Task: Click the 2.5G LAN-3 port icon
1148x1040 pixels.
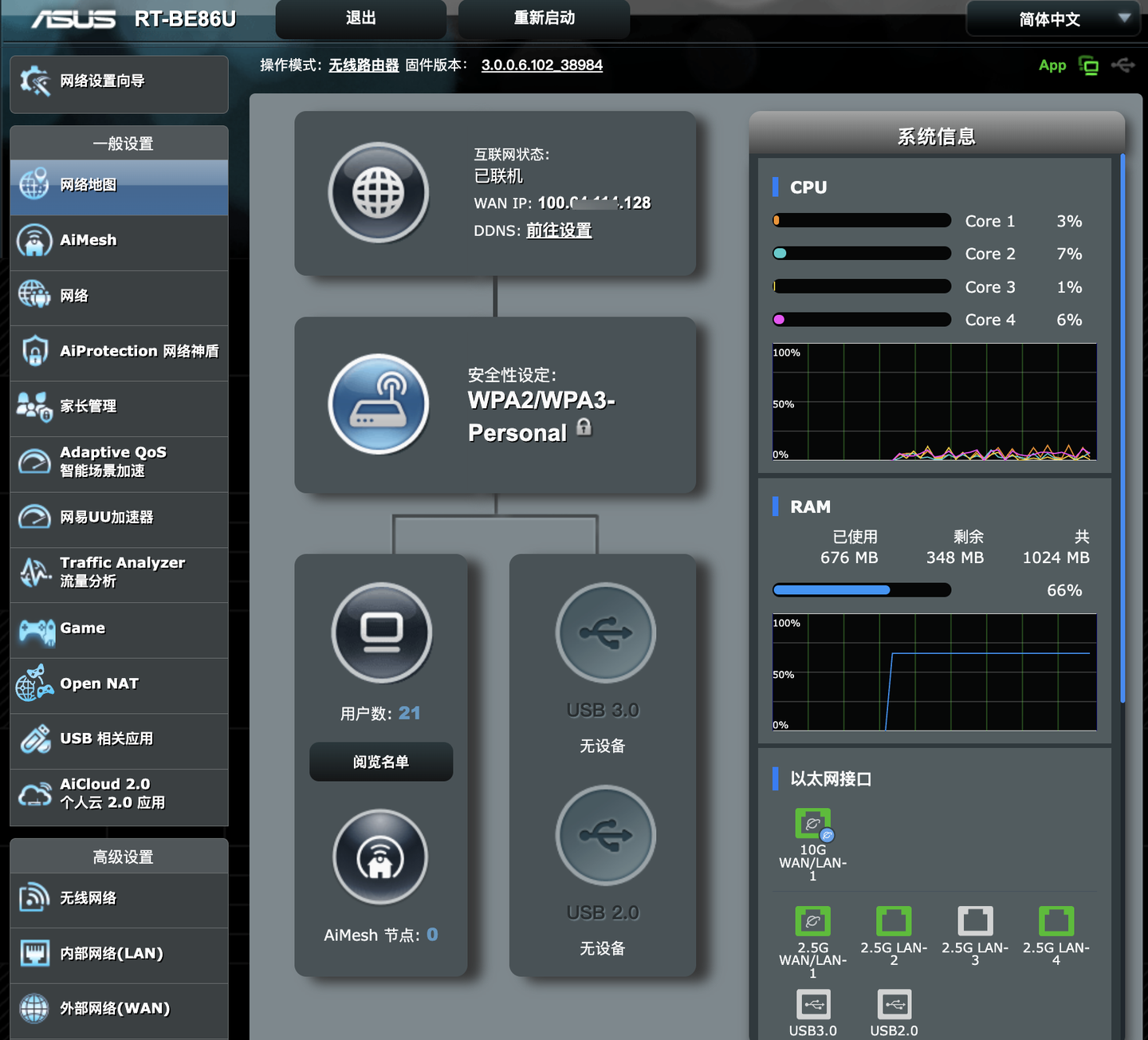Action: click(975, 921)
